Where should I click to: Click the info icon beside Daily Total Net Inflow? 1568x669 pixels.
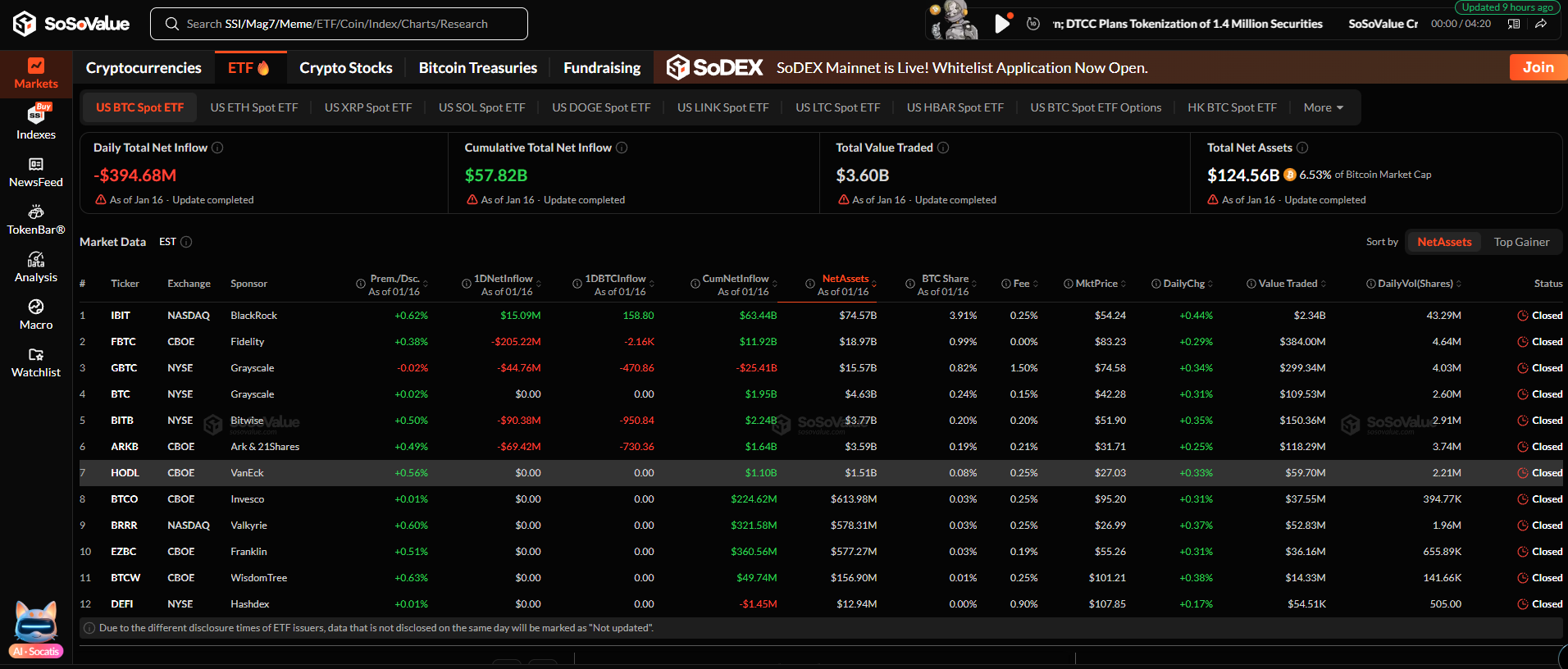click(x=217, y=148)
